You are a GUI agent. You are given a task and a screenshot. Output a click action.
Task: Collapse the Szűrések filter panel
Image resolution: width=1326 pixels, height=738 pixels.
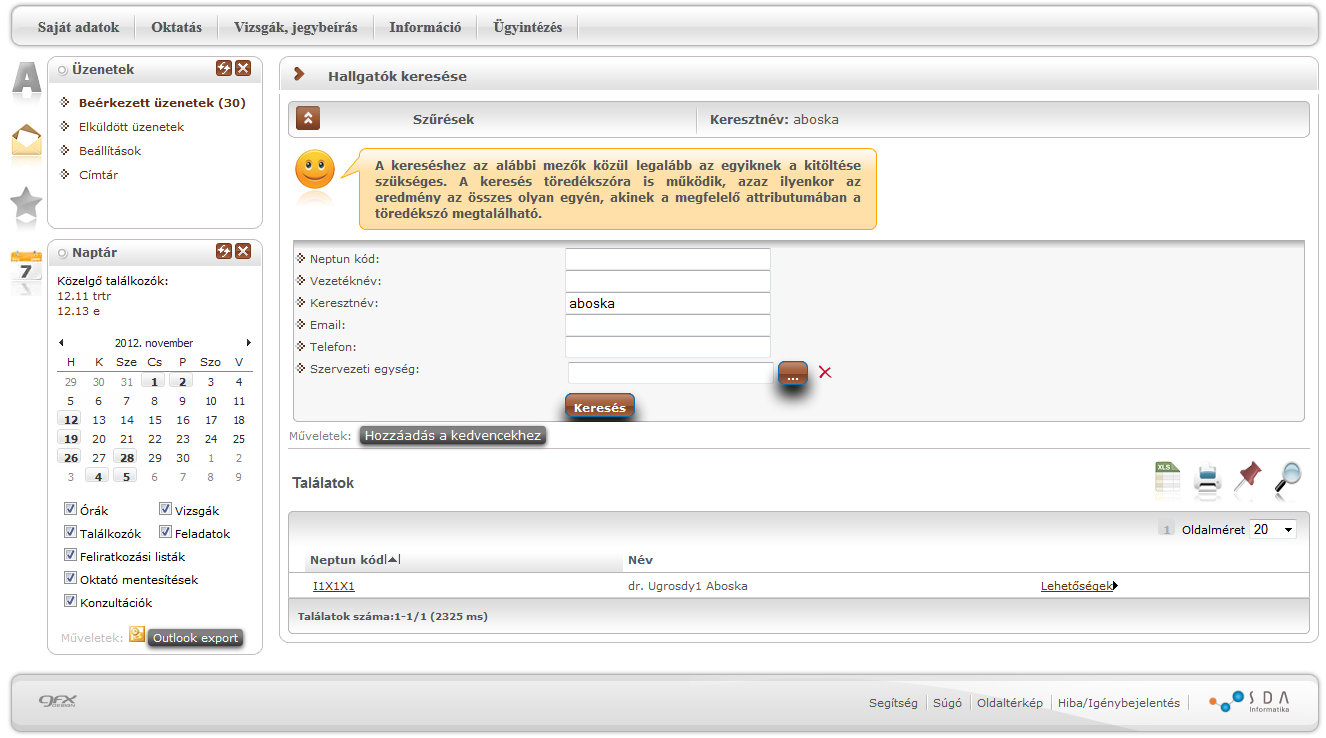[308, 119]
